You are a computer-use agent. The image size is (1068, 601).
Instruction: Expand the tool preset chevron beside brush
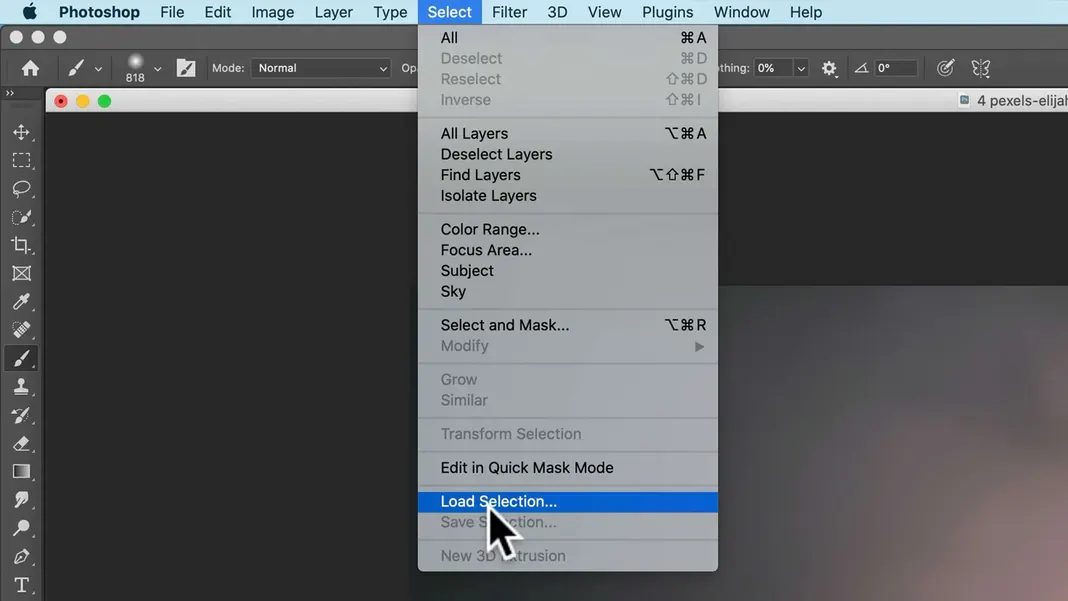tap(98, 69)
